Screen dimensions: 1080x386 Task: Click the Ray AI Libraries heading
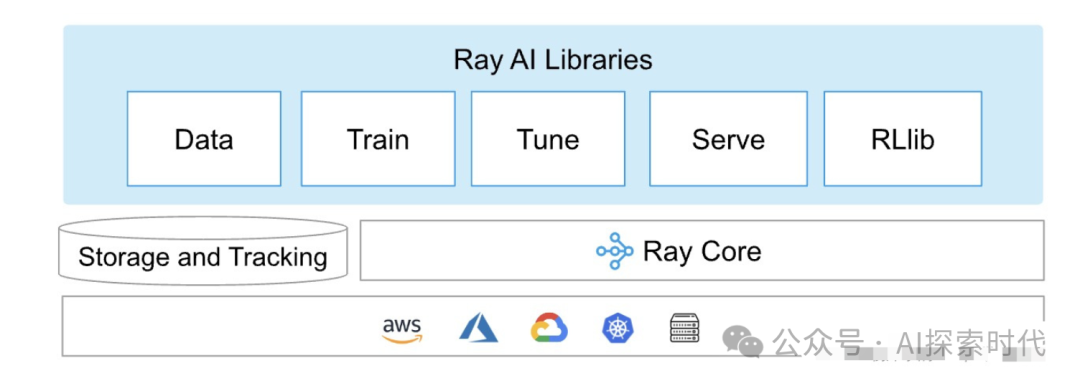[x=552, y=59]
